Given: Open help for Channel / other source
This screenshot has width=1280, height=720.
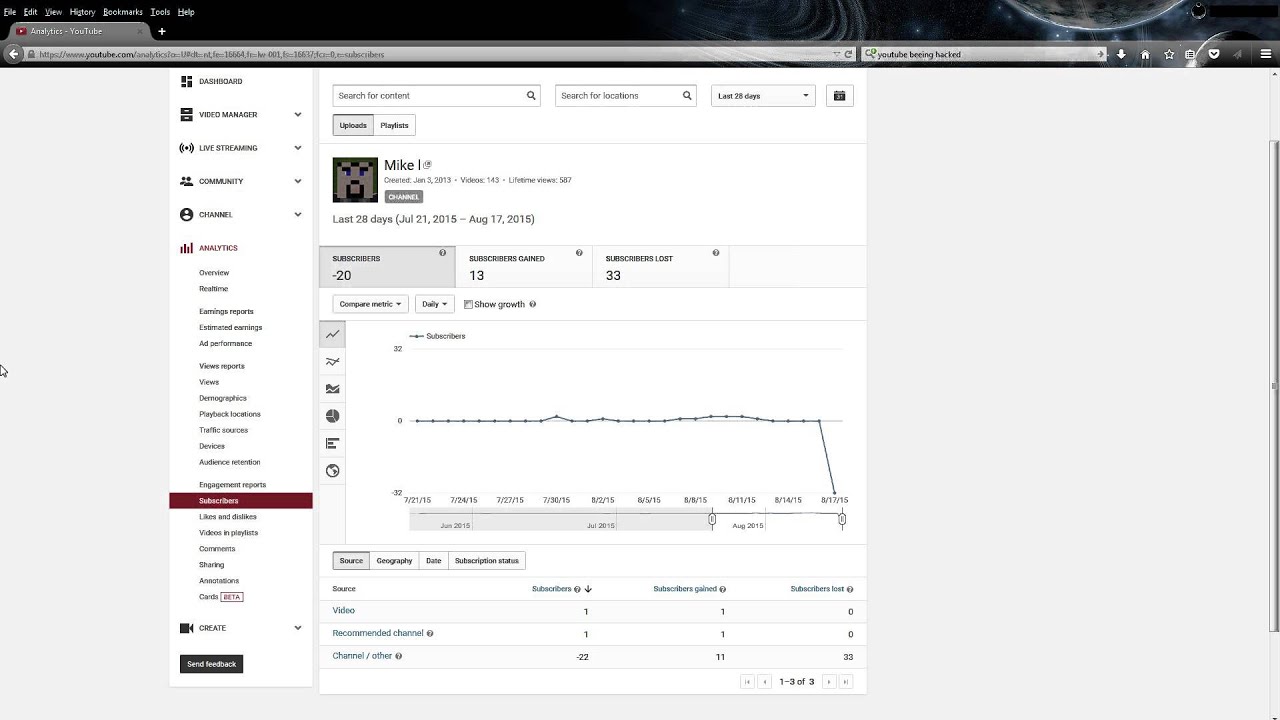Looking at the screenshot, I should (398, 656).
